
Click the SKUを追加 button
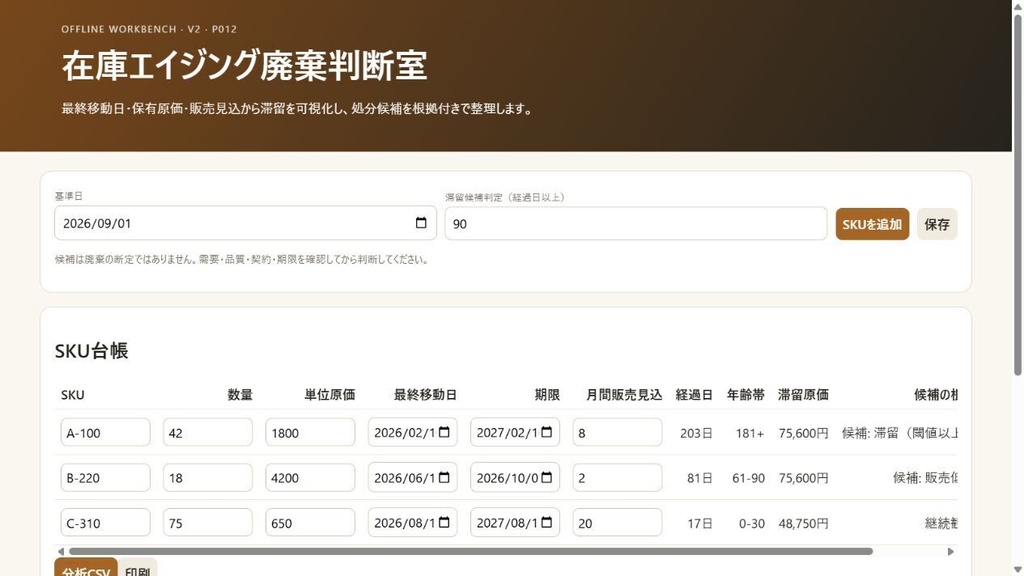click(872, 224)
